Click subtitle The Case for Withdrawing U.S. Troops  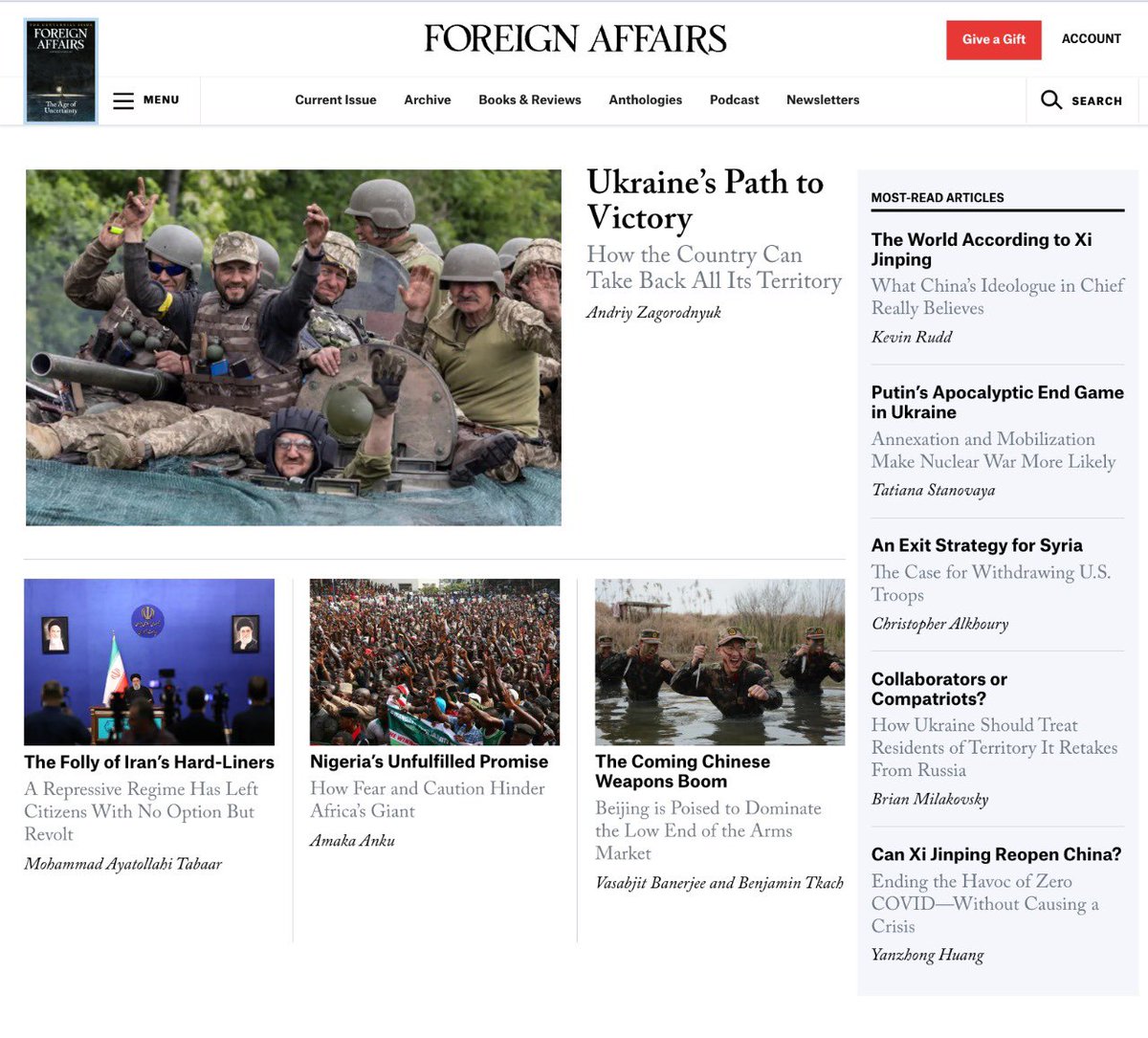pyautogui.click(x=991, y=584)
